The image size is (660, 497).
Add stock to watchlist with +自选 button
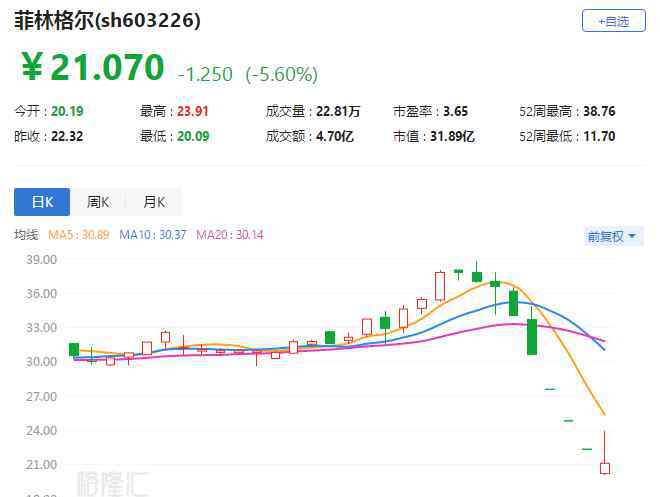click(x=614, y=20)
